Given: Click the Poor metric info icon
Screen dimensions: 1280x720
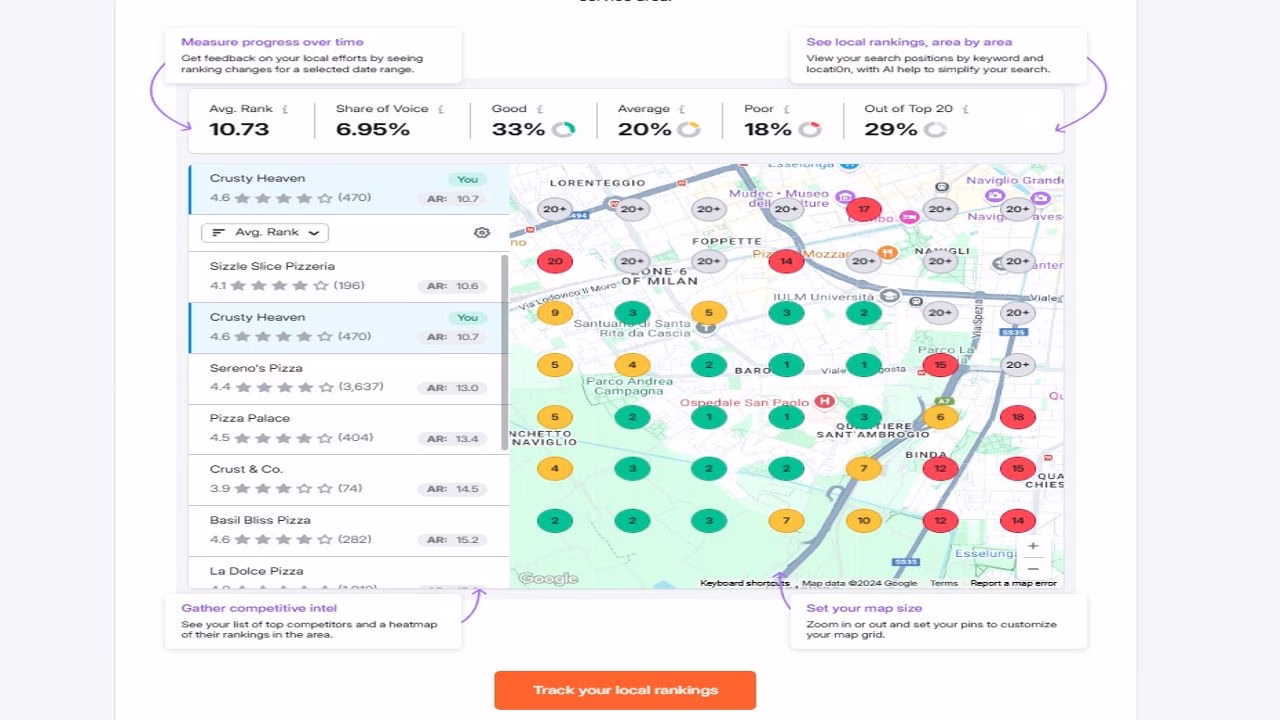Looking at the screenshot, I should coord(788,108).
